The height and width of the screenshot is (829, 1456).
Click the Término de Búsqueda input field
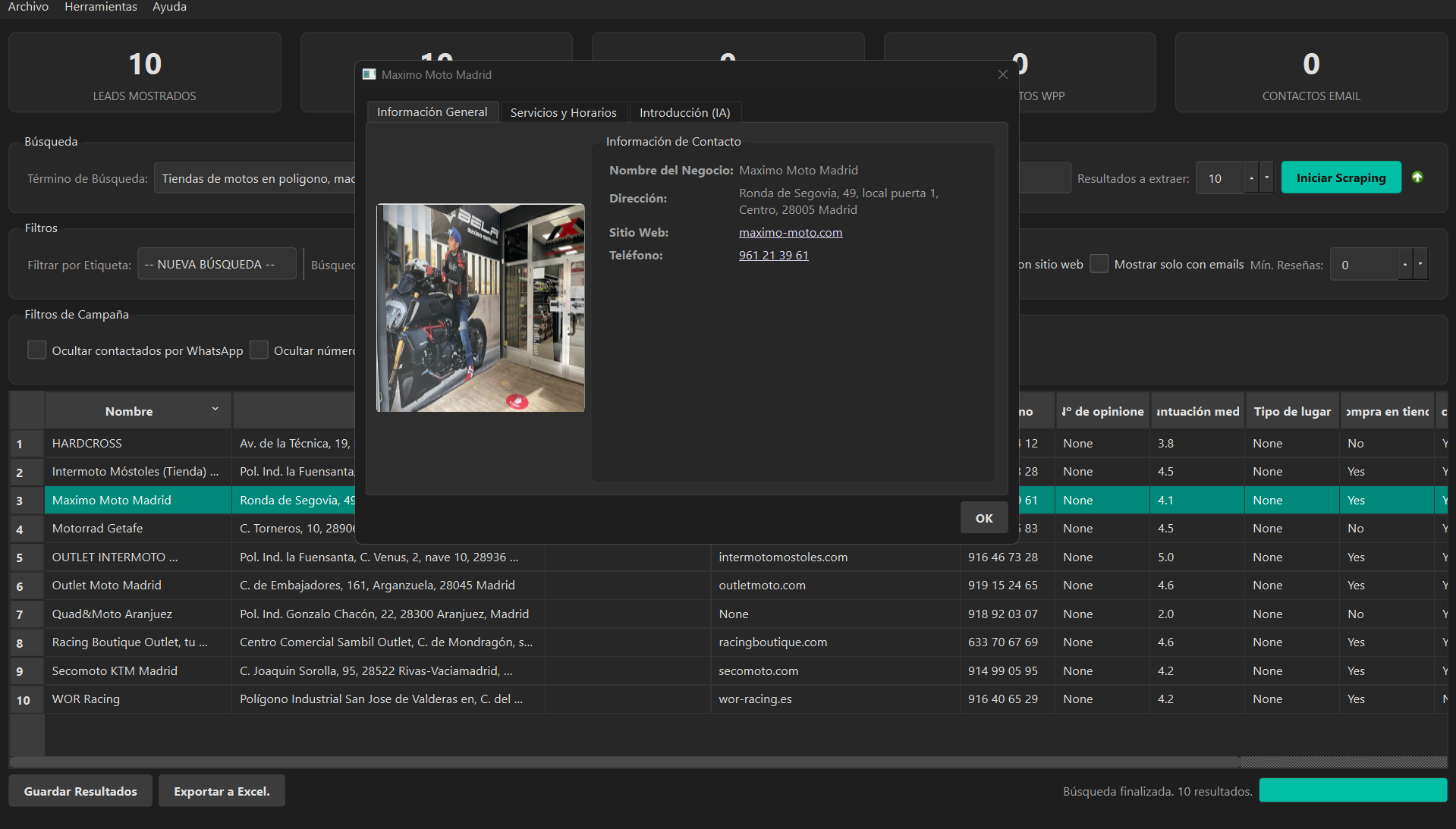[255, 178]
